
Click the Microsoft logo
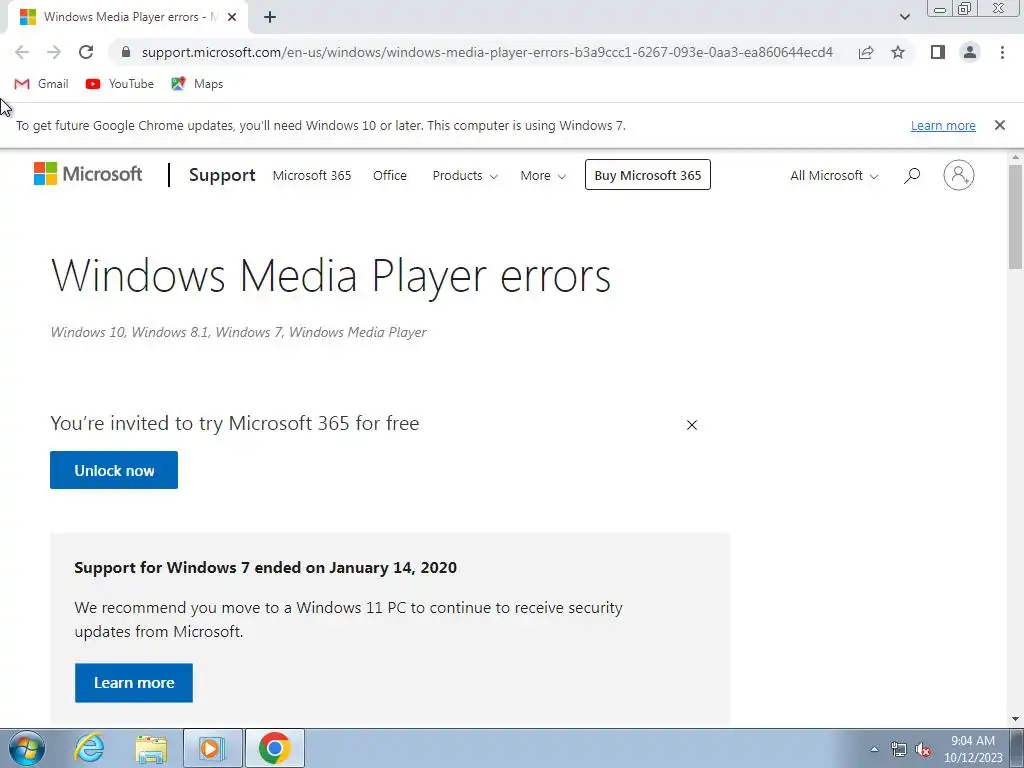click(x=88, y=174)
